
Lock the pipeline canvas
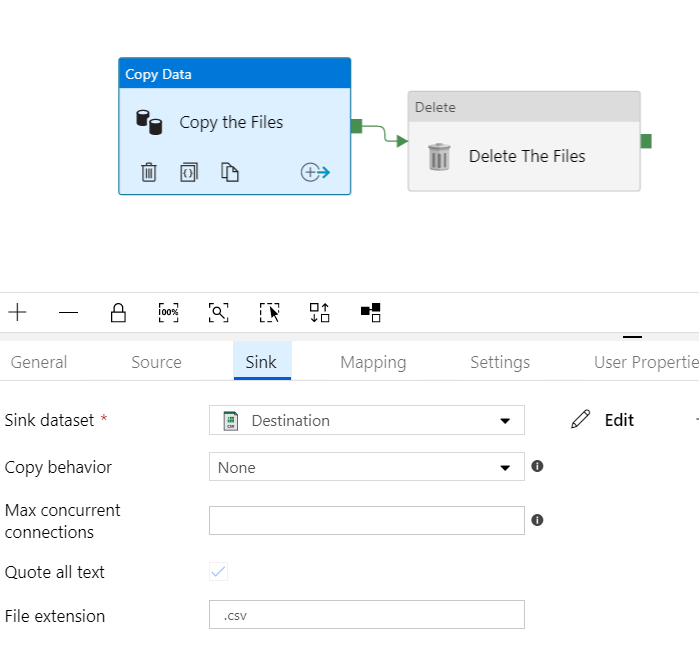click(x=118, y=312)
